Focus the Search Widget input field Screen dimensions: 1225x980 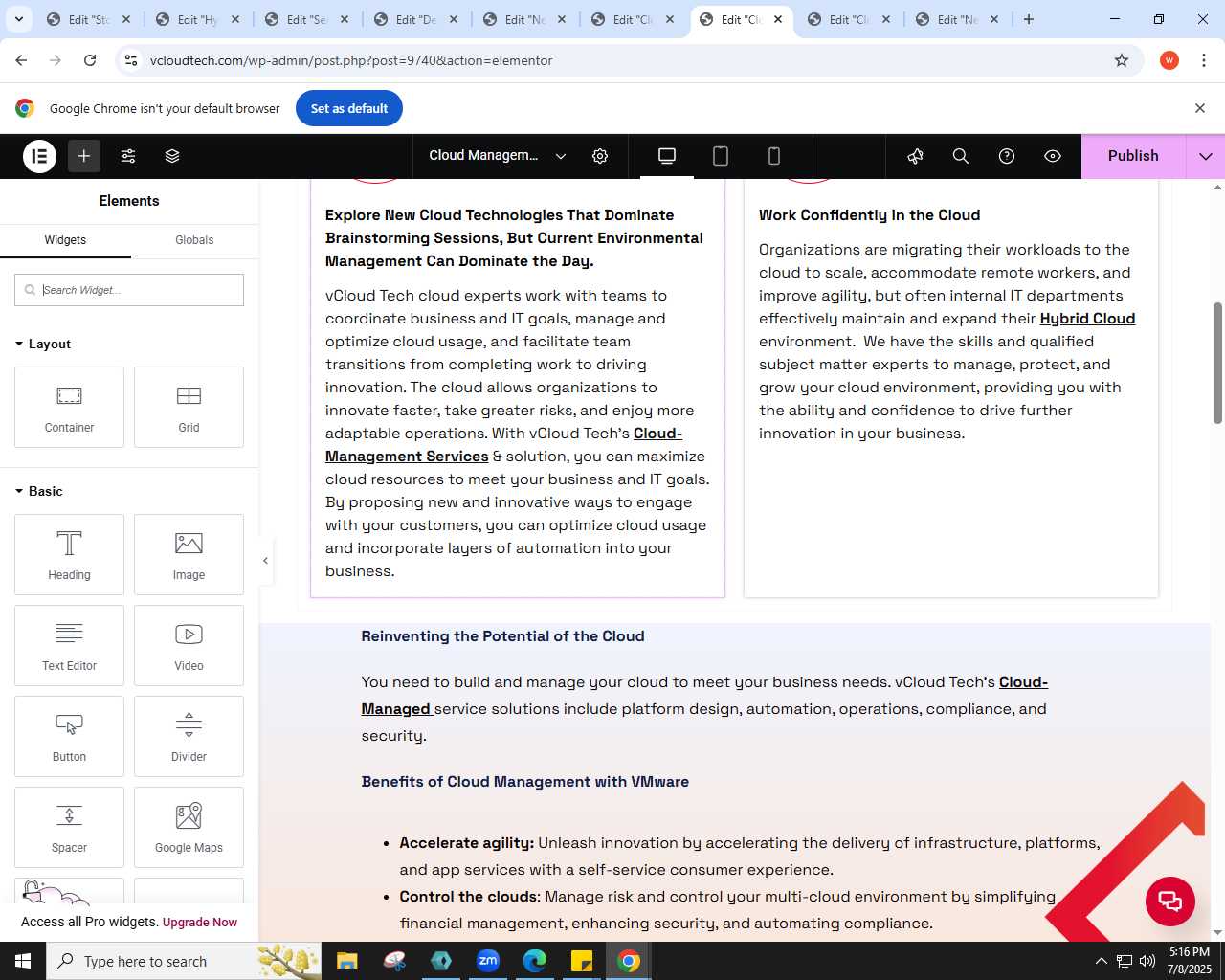[129, 290]
